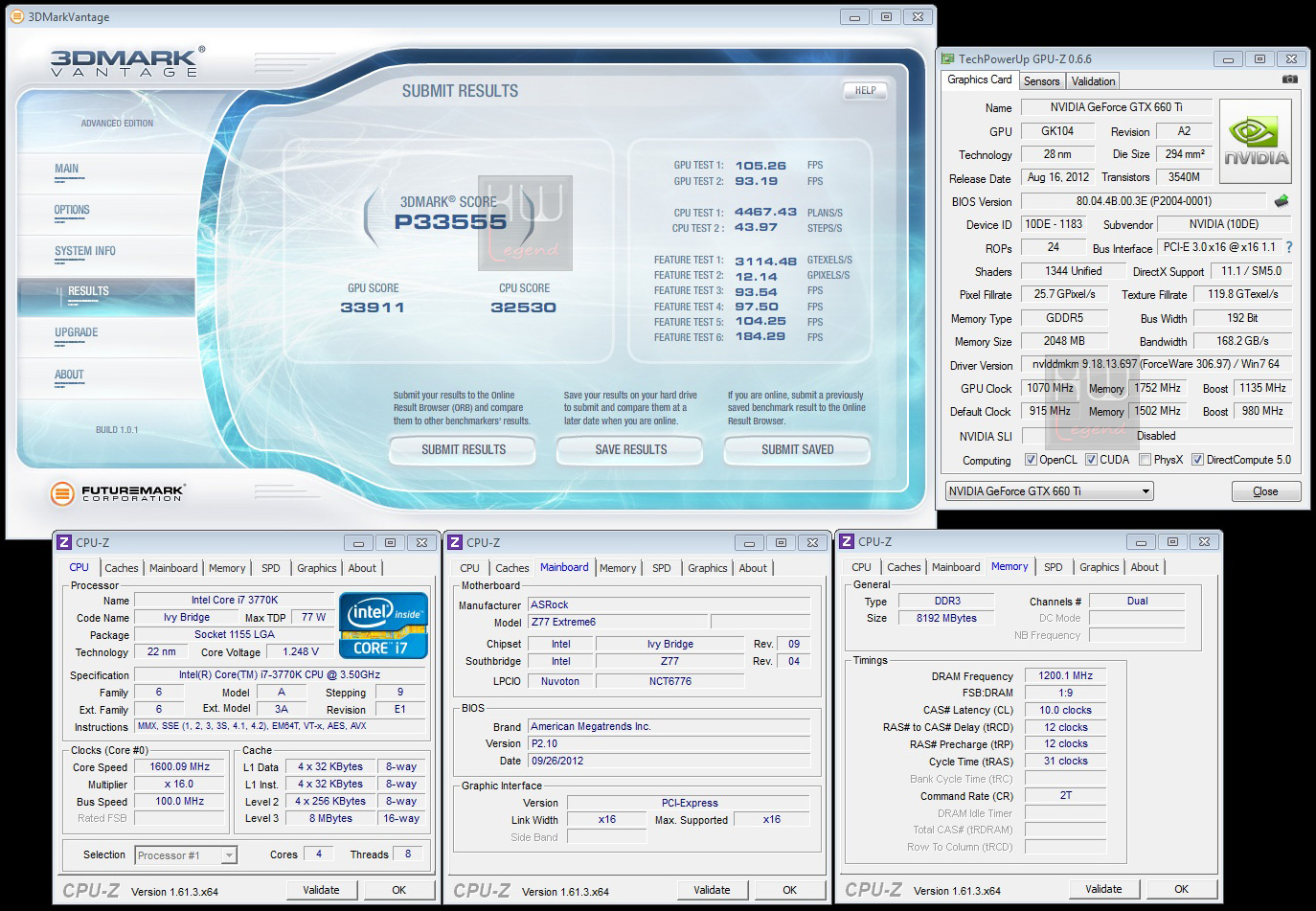Click the CAS# Latency value 10.0 clocks
1316x911 pixels.
coord(1065,710)
